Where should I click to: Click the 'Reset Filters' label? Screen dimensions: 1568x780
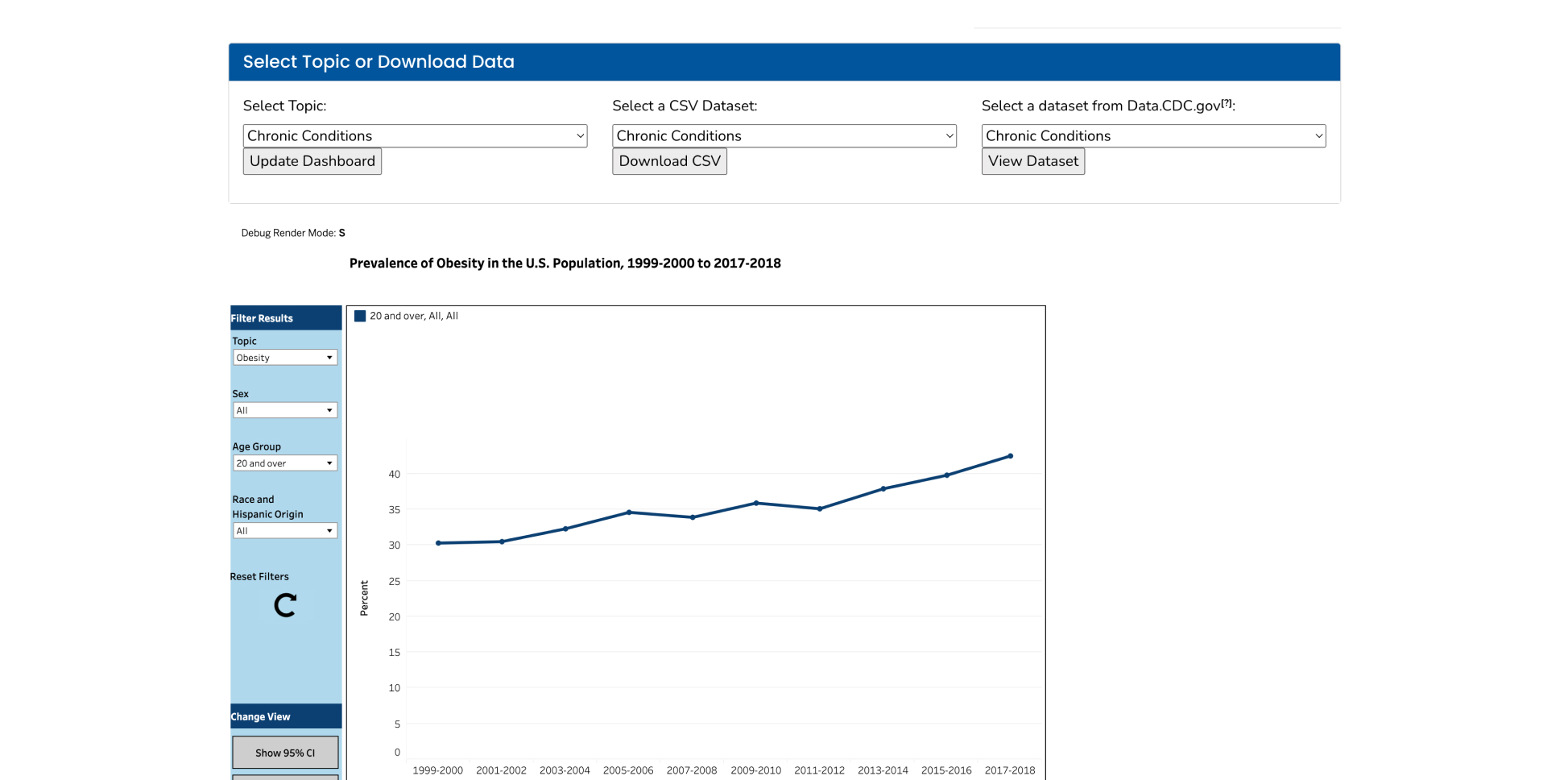point(259,576)
